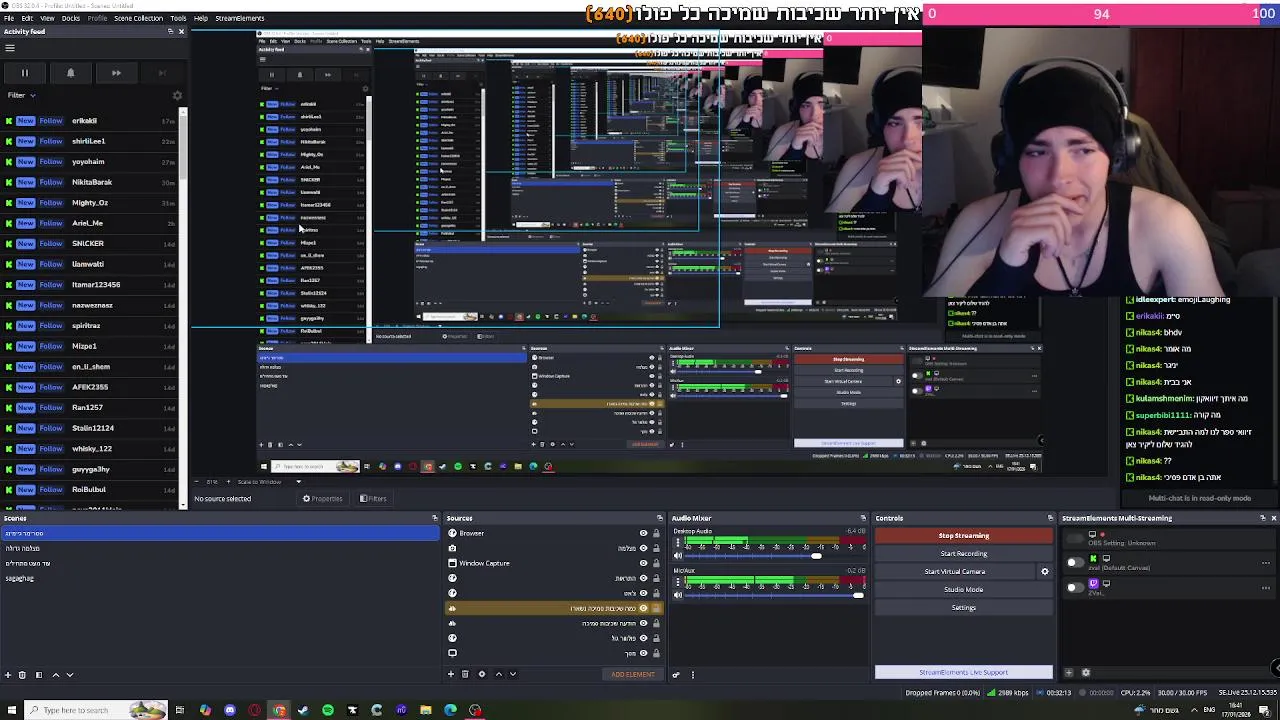Viewport: 1280px width, 720px height.
Task: Open Twitch output three-dot menu
Action: [x=1266, y=587]
